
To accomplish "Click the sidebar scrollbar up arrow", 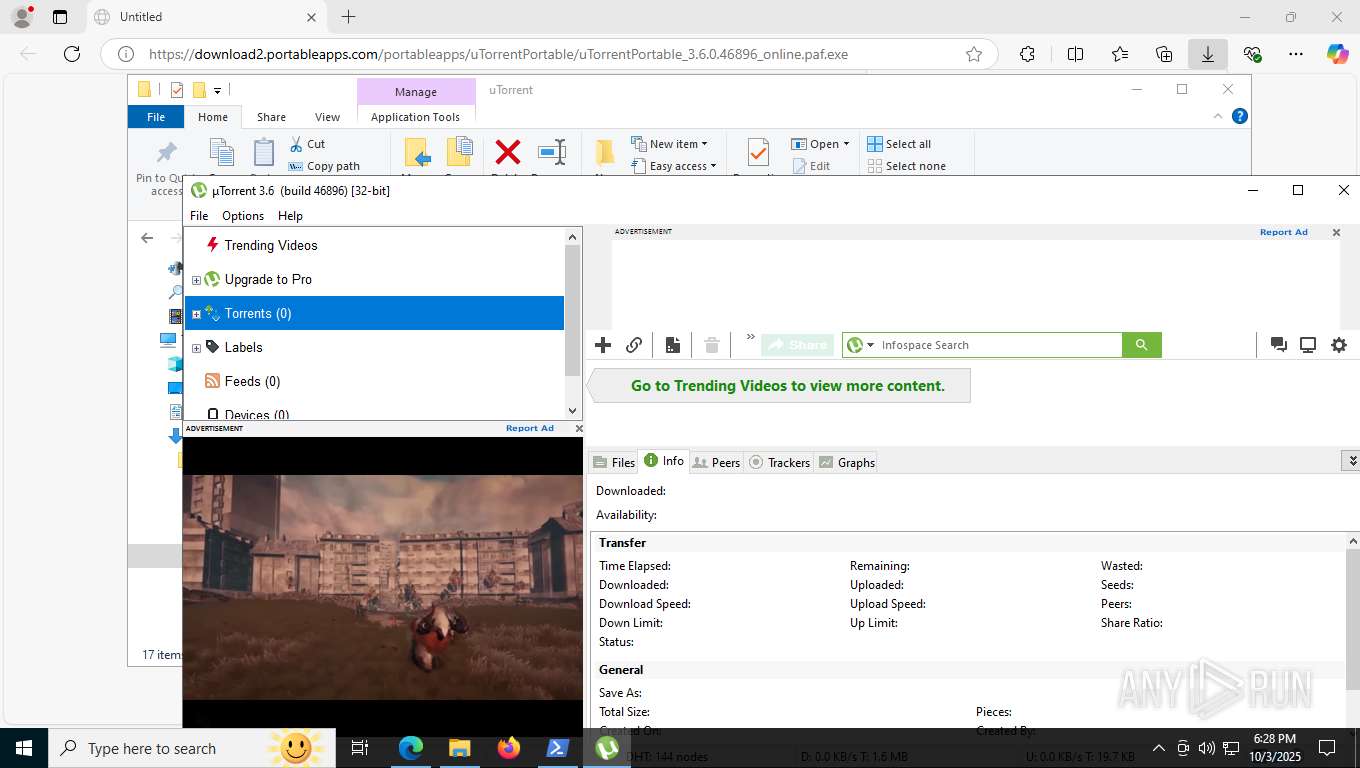I will pyautogui.click(x=573, y=237).
